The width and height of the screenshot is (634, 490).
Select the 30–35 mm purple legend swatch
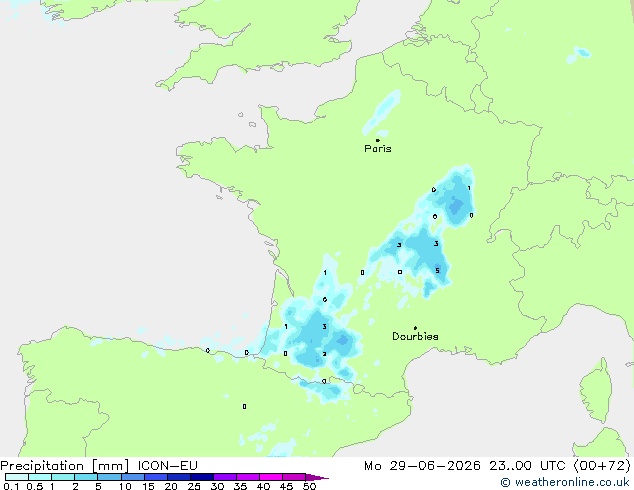click(x=224, y=477)
